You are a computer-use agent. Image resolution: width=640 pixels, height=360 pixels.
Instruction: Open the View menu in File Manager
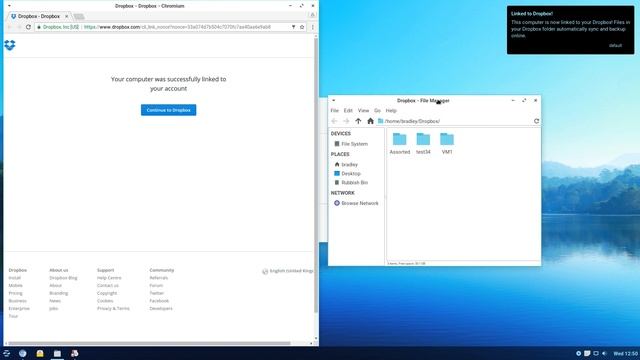363,111
